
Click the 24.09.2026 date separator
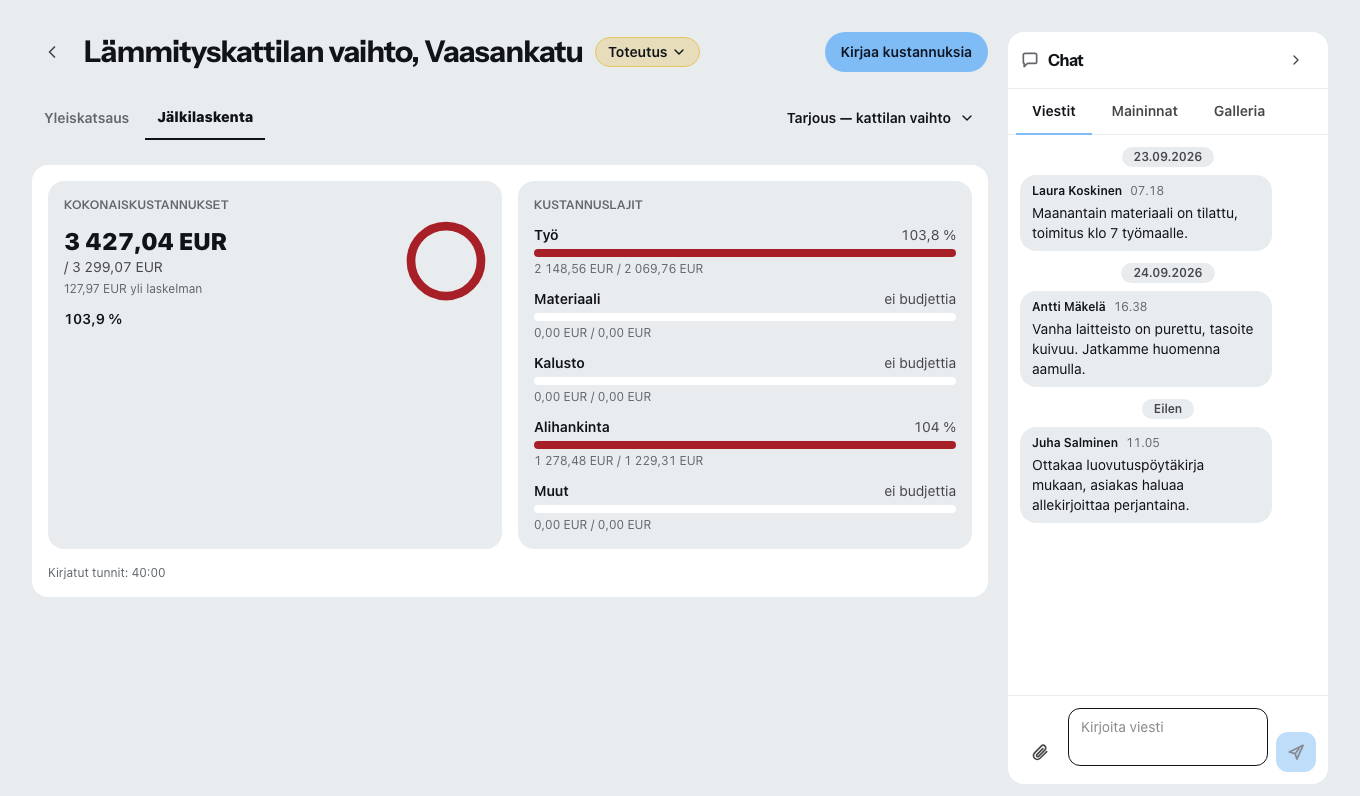coord(1168,273)
